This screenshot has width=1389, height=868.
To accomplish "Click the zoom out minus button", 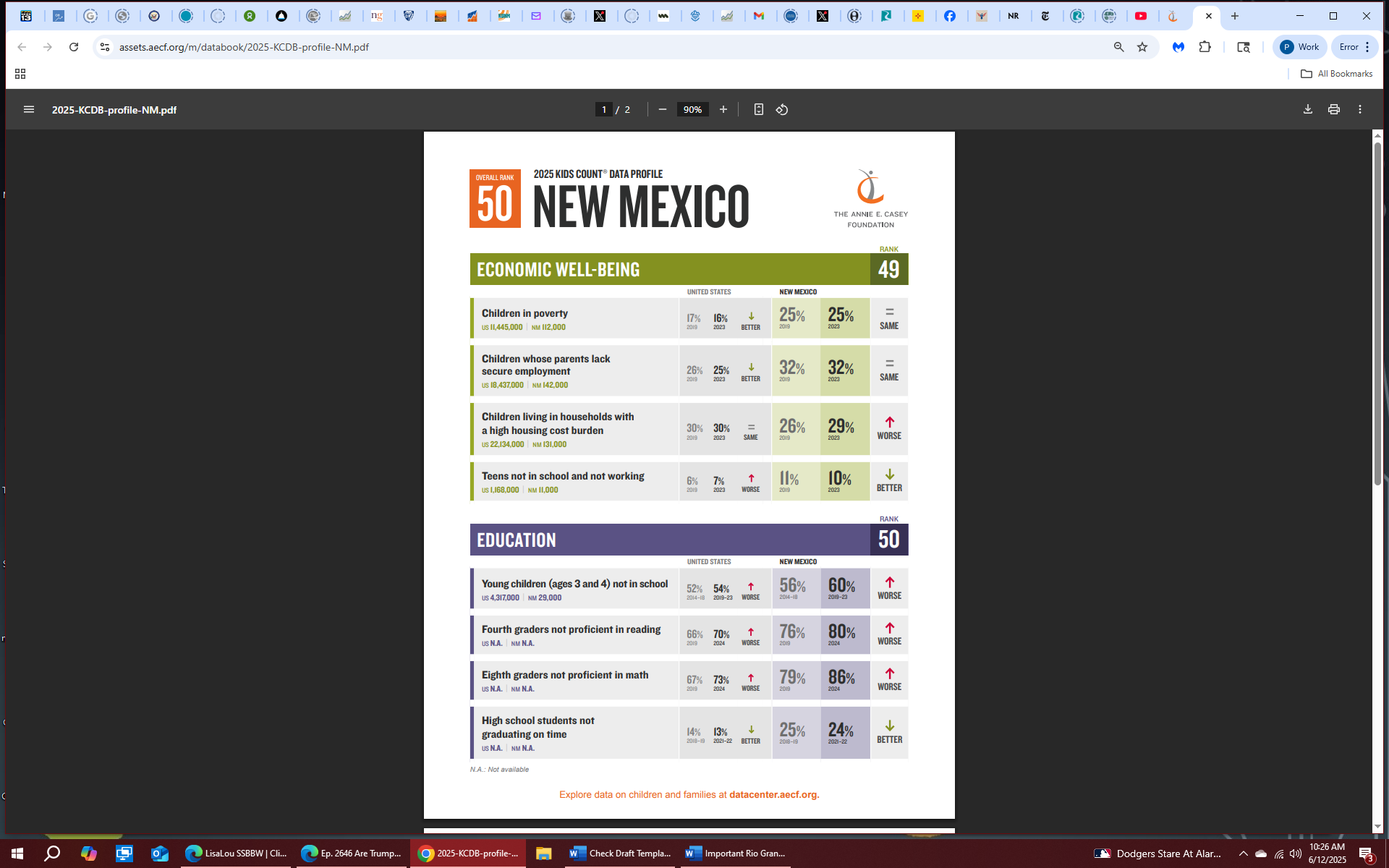I will pos(662,109).
